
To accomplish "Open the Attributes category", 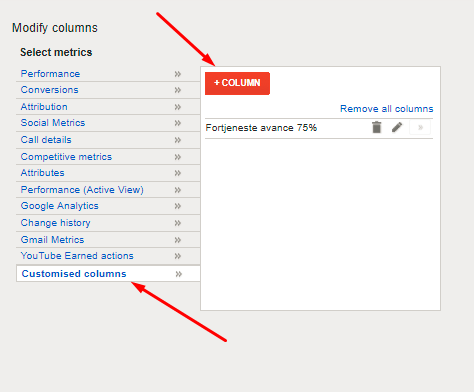I will 43,173.
